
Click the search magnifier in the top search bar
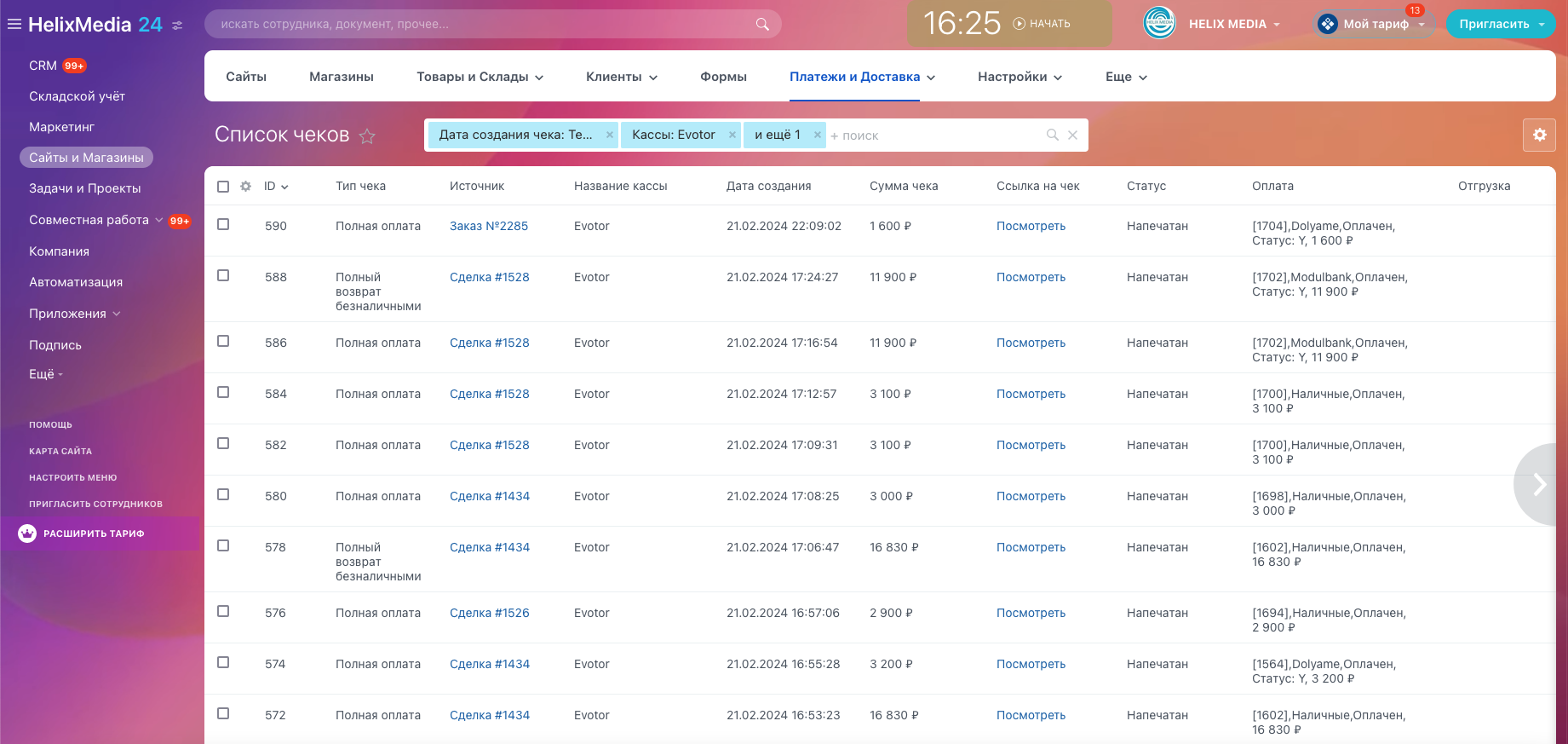point(762,24)
